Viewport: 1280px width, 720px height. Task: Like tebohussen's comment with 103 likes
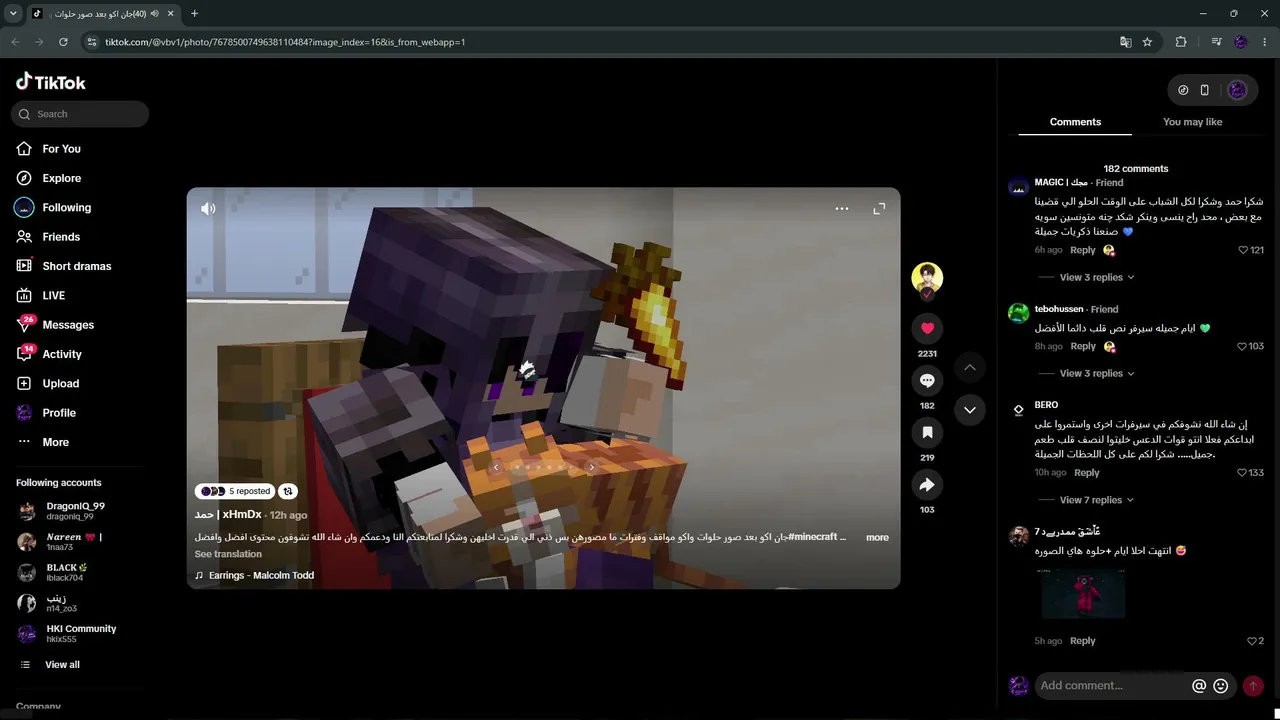1242,346
